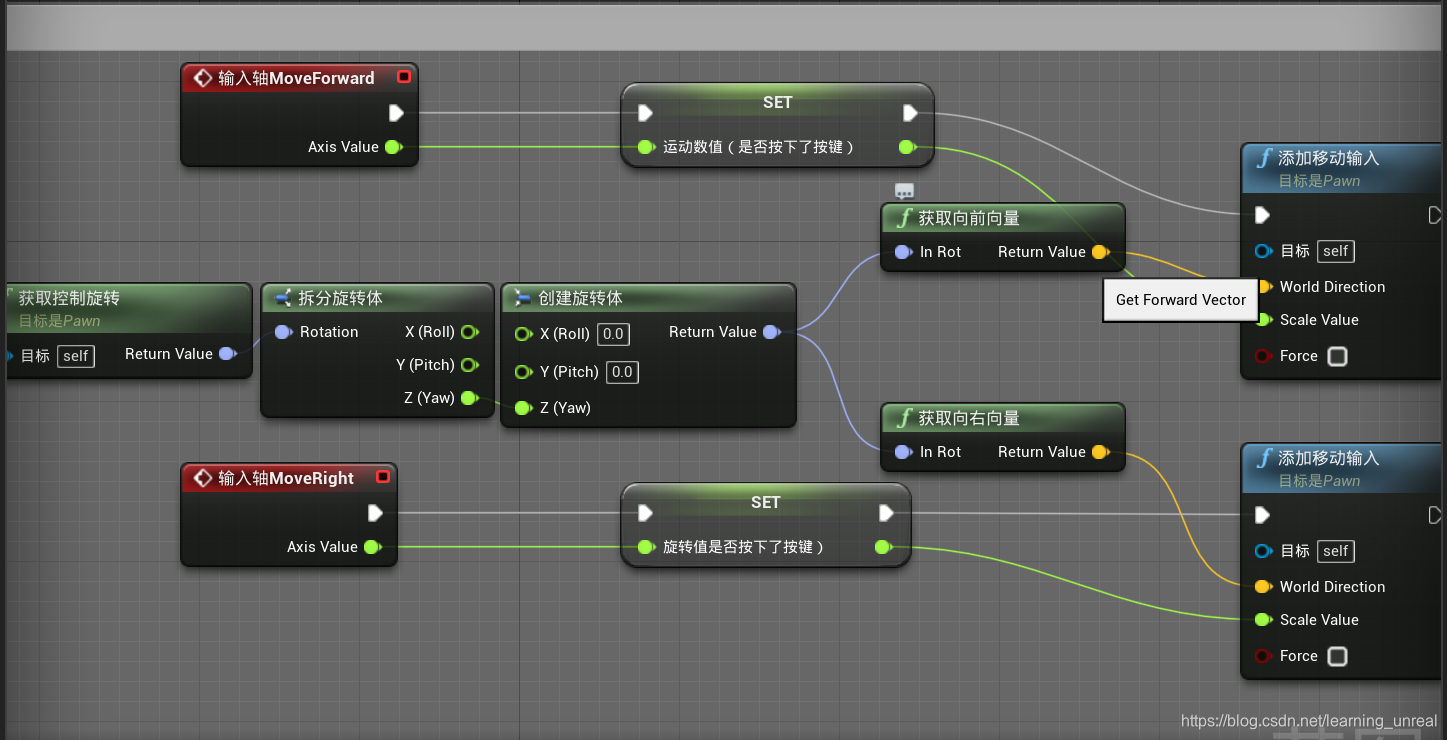This screenshot has width=1447, height=740.
Task: Click the execution input pin of the top SET node
Action: tap(646, 112)
